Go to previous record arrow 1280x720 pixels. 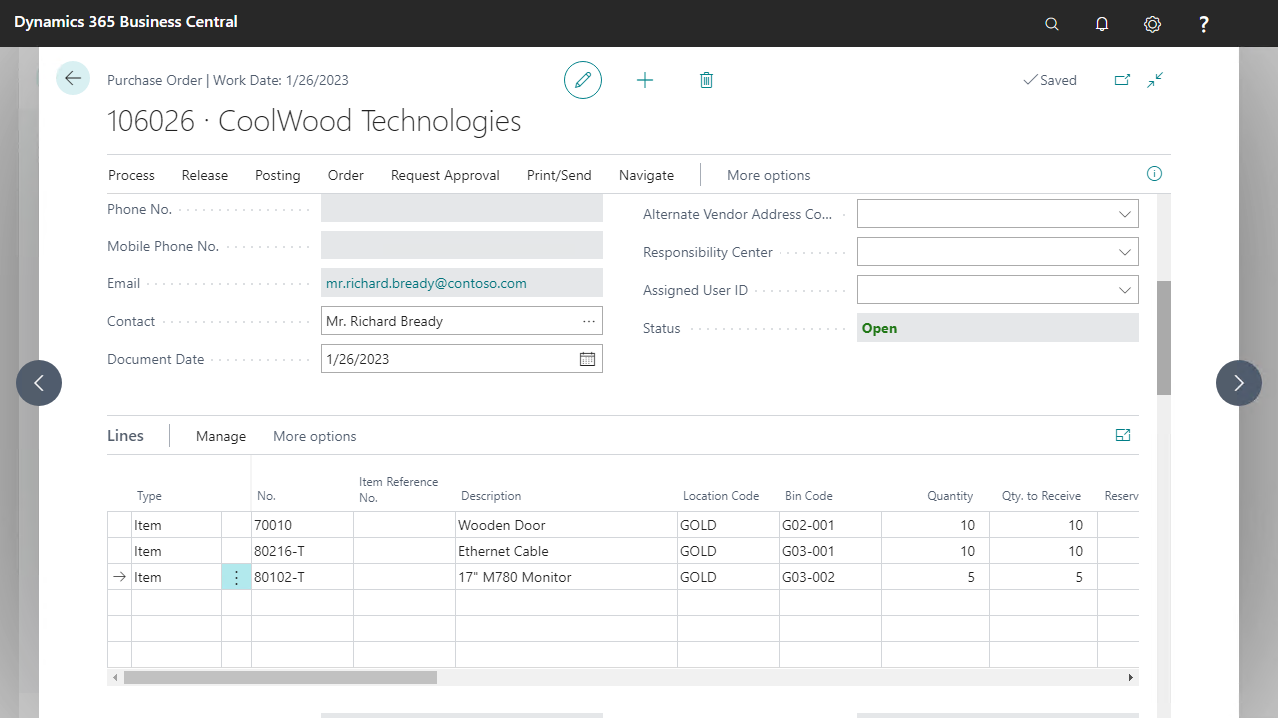(39, 383)
